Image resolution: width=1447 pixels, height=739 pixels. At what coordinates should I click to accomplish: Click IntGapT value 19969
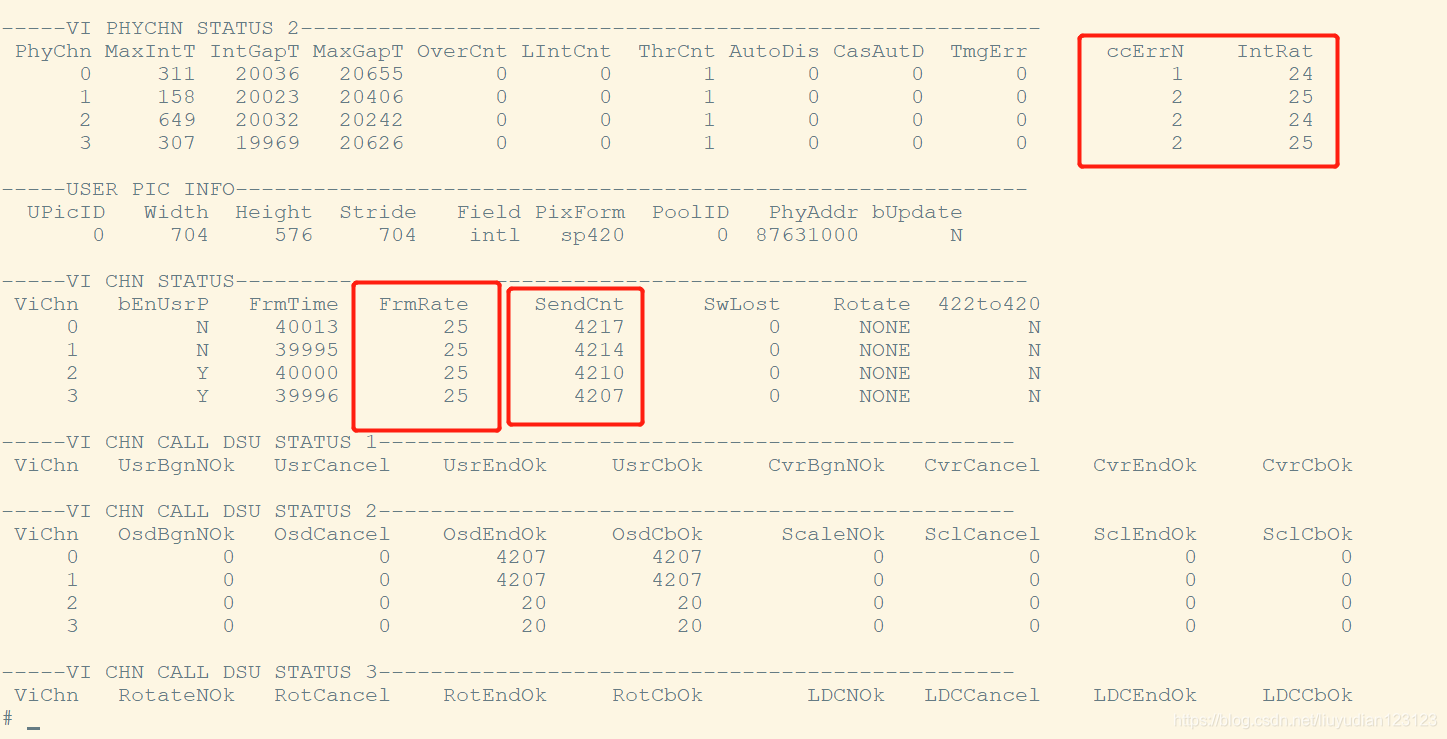point(267,143)
